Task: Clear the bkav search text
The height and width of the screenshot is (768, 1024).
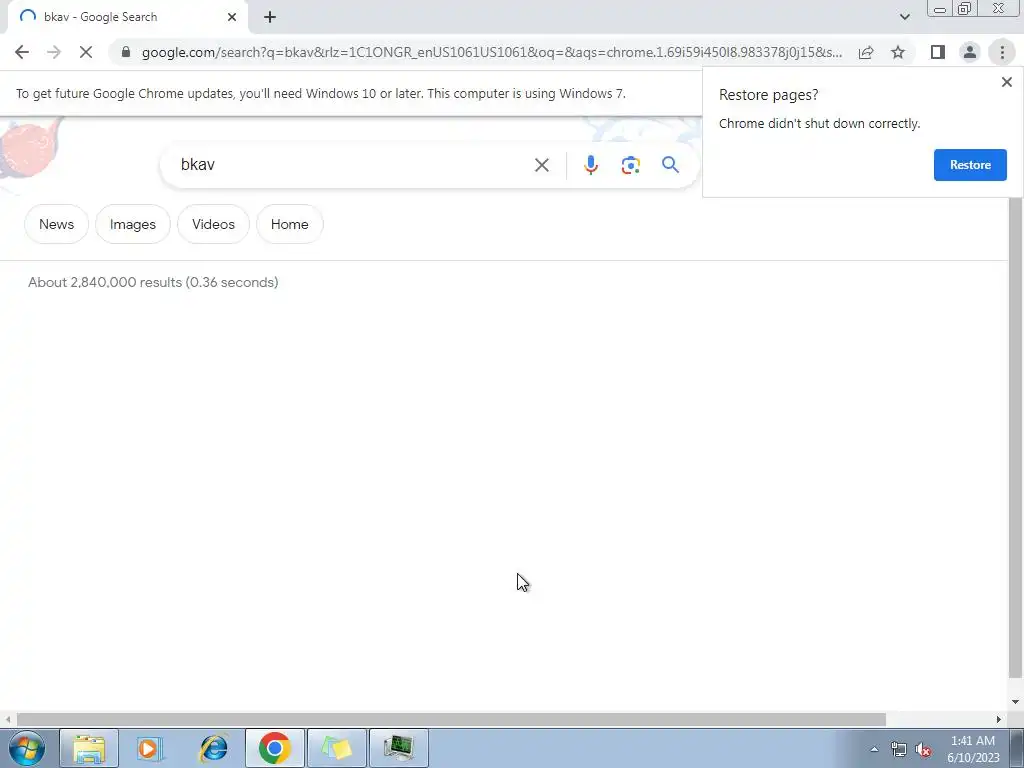Action: pos(541,165)
